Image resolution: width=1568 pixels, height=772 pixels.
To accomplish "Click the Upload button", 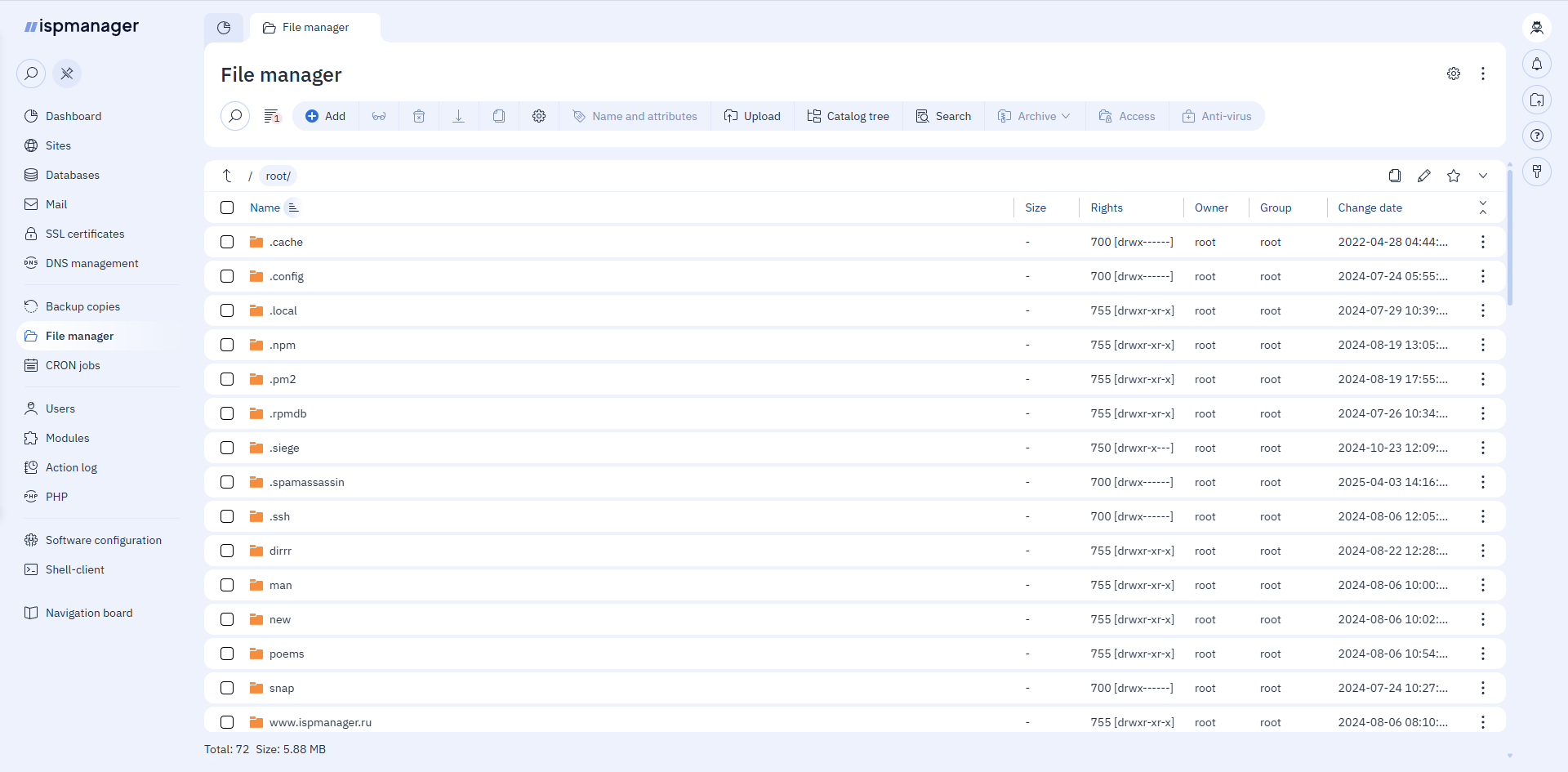I will [x=752, y=116].
